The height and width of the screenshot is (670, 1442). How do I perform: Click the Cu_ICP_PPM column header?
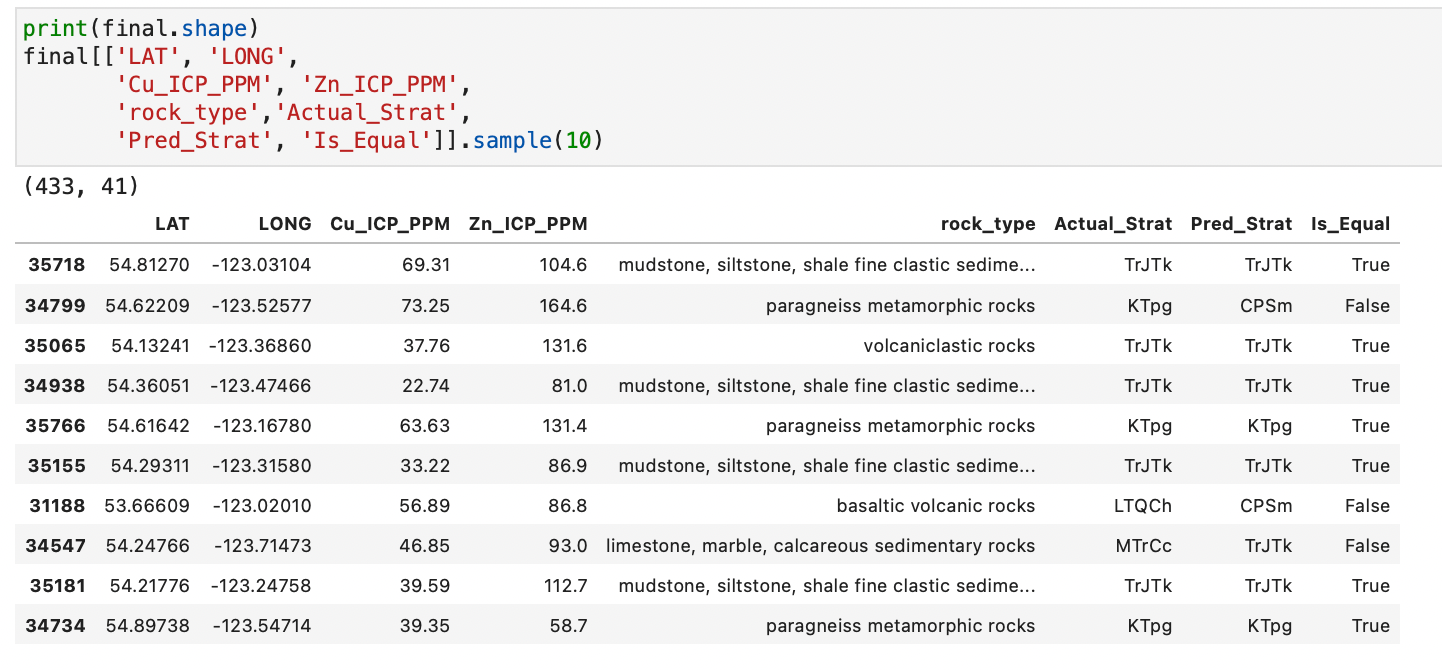coord(389,224)
